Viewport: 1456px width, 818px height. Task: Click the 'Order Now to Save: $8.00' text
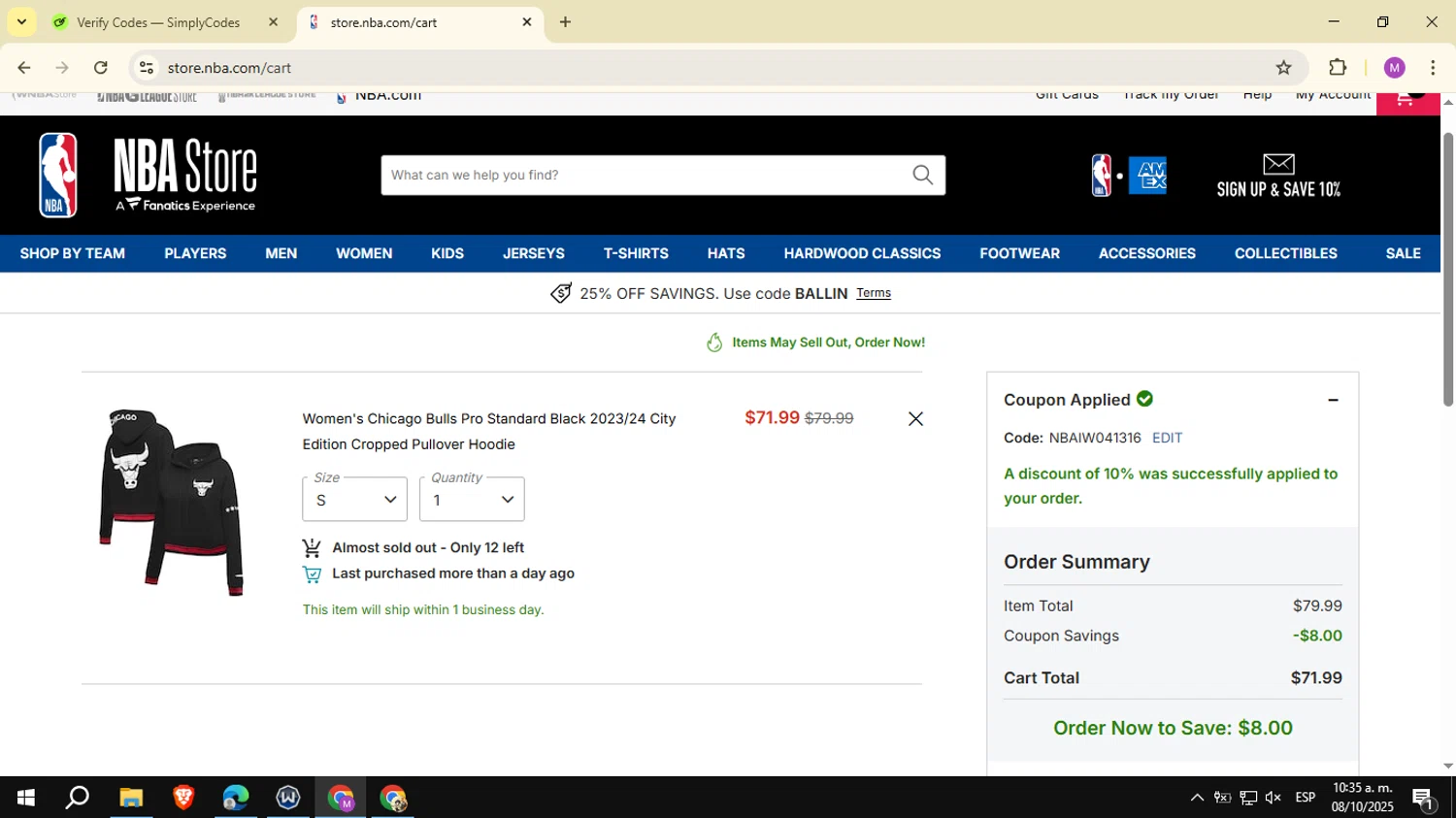pos(1173,728)
